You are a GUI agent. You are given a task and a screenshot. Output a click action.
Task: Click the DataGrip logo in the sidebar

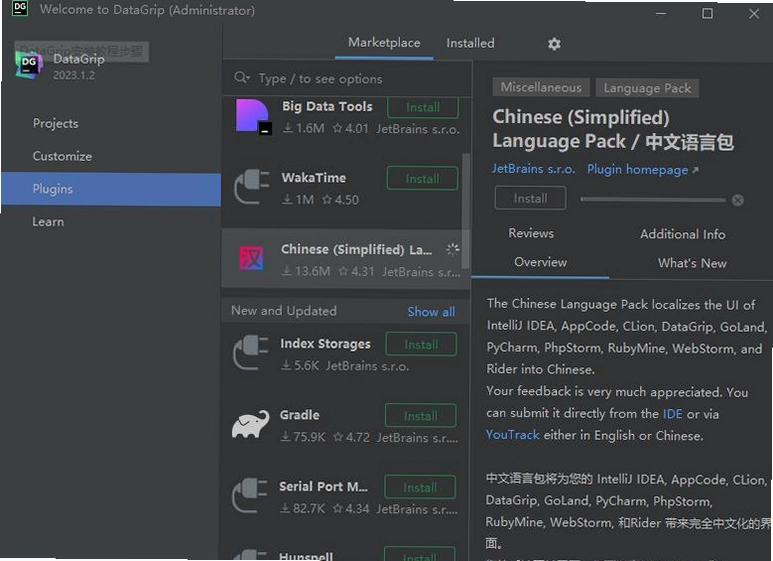(x=29, y=65)
